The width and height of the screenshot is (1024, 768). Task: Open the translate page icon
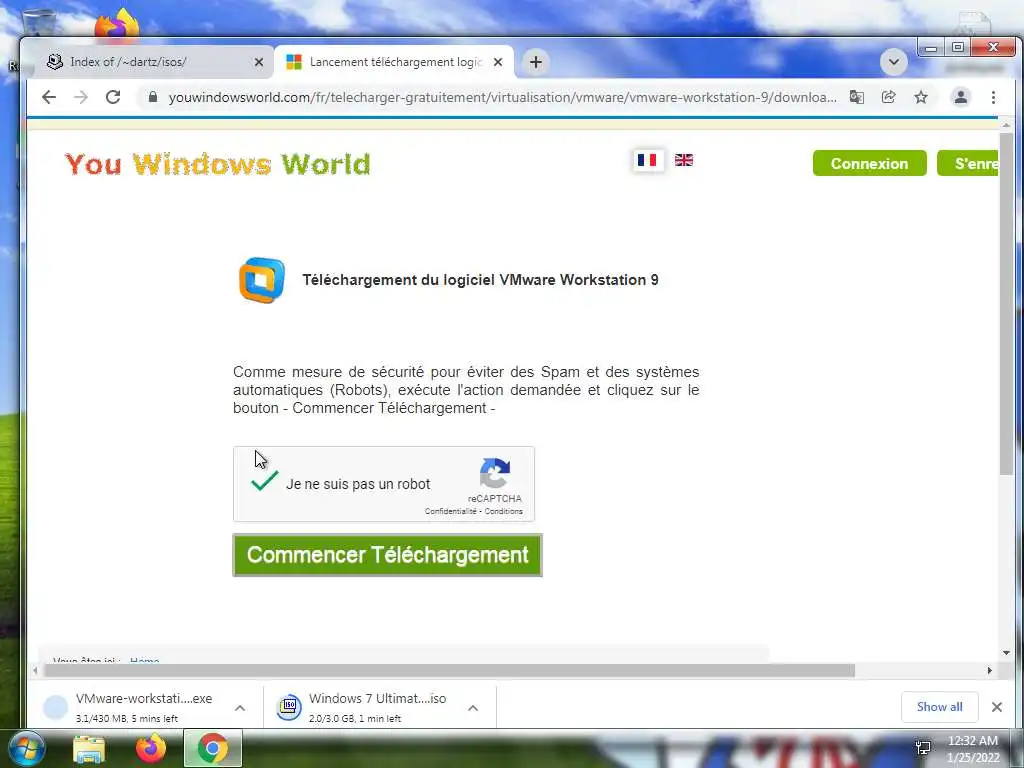[x=856, y=97]
